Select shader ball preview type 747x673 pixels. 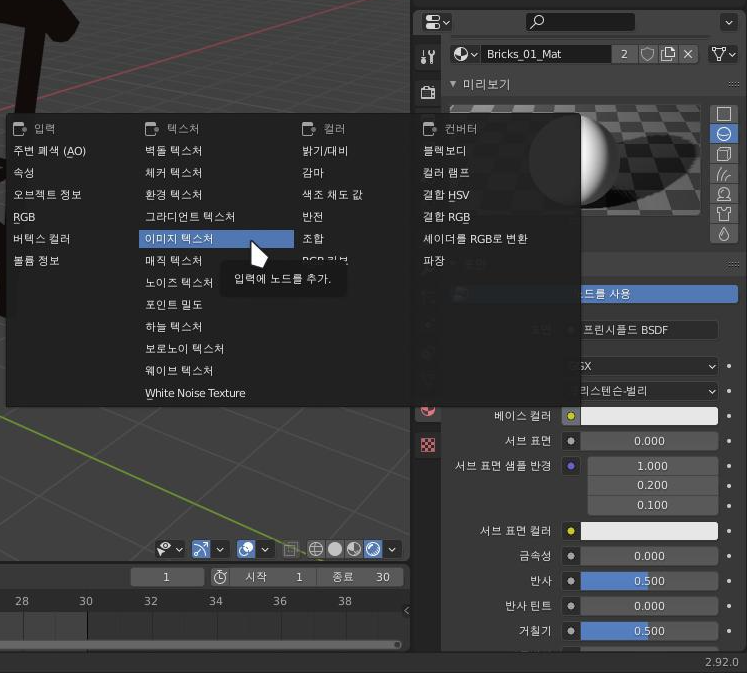724,194
